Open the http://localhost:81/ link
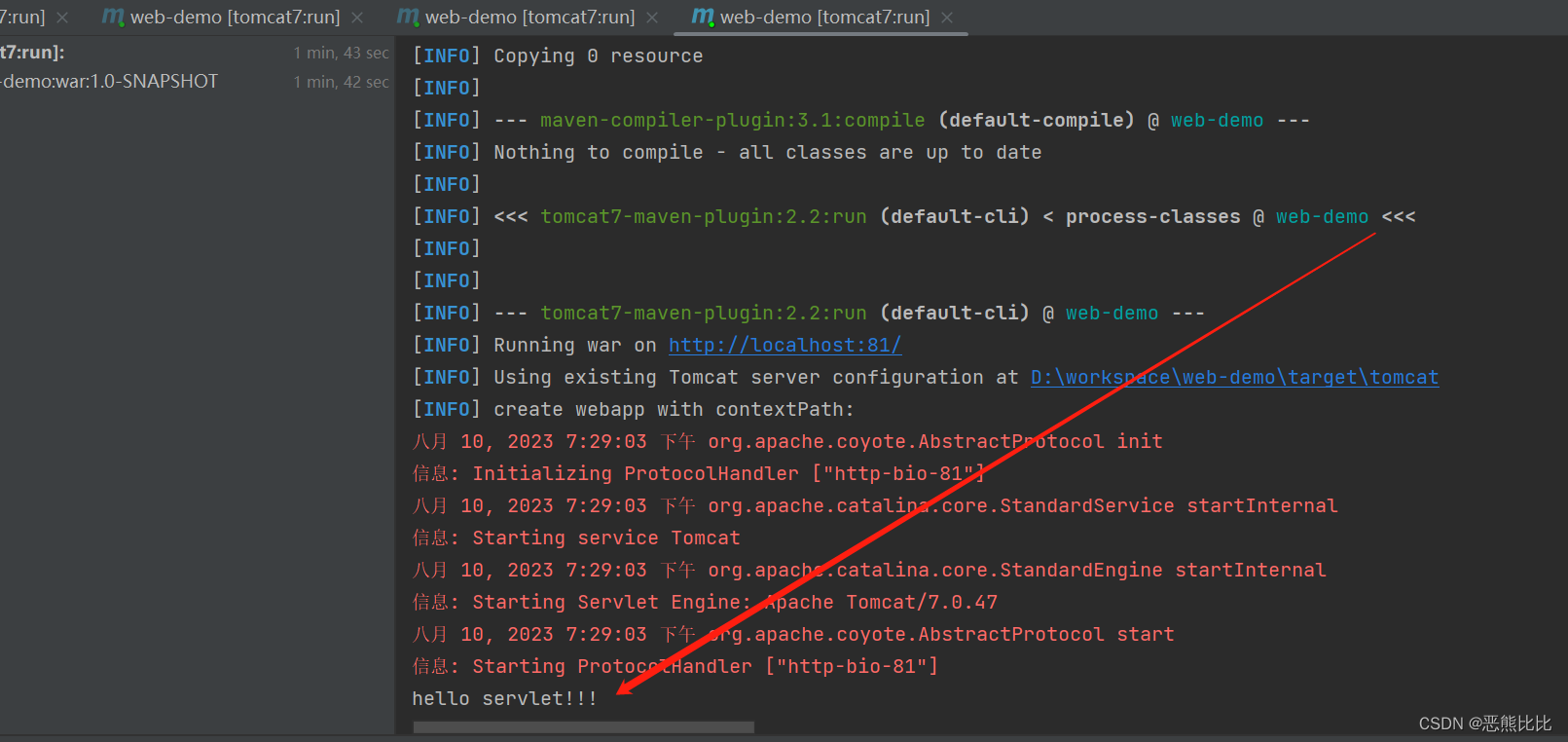The image size is (1568, 742). point(784,345)
